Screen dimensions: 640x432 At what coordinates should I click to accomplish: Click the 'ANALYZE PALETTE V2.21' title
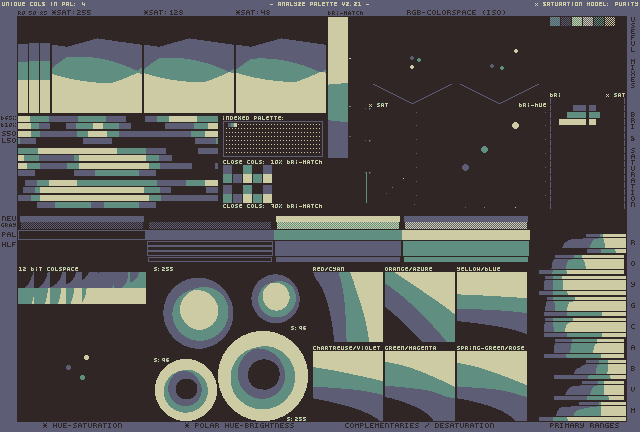[x=319, y=4]
